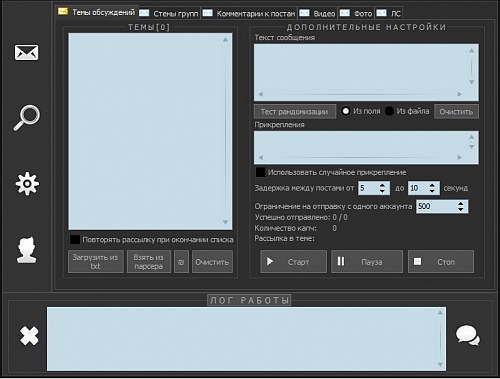The image size is (500, 379).
Task: Switch to the Стены групп tab
Action: [169, 13]
